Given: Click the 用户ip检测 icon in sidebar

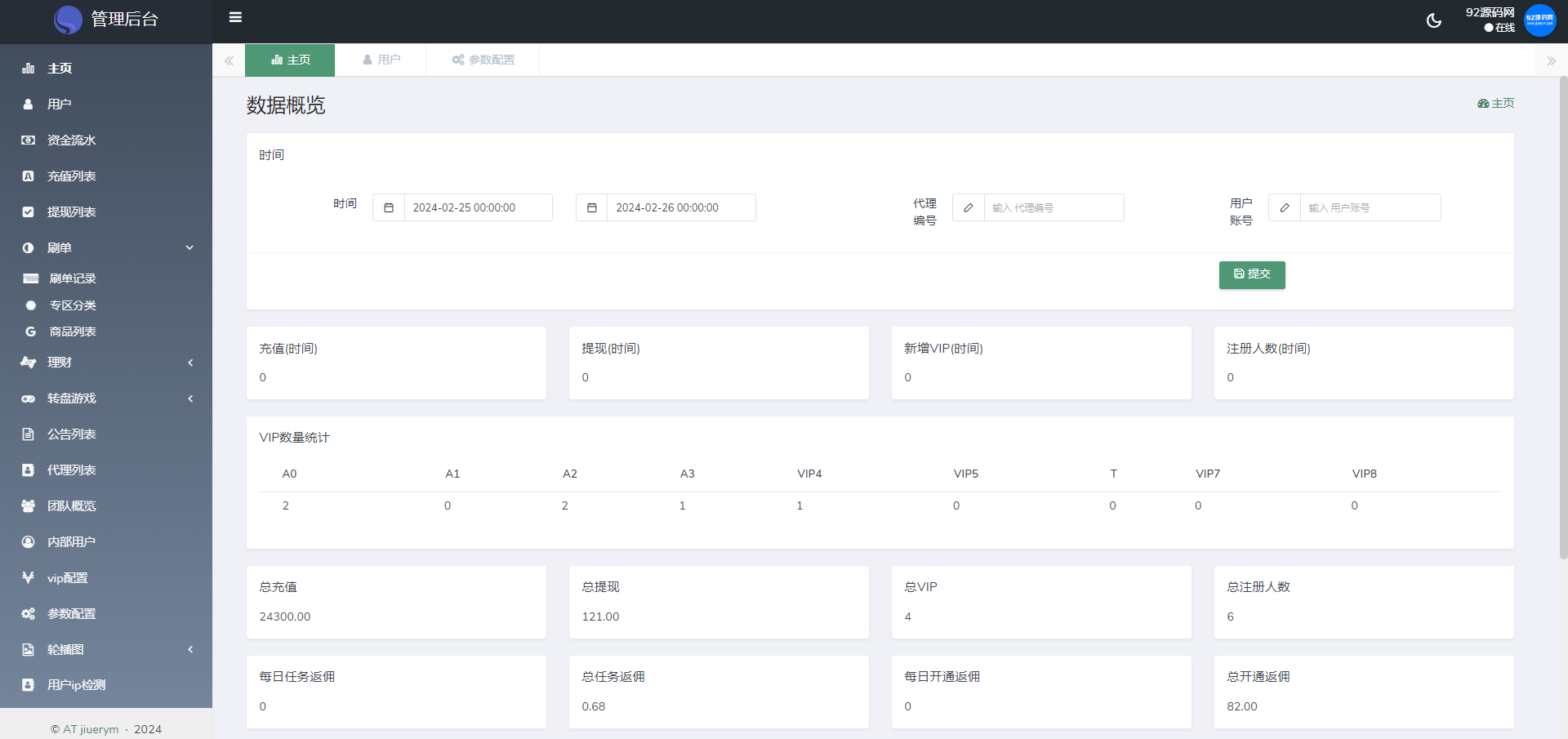Looking at the screenshot, I should [x=29, y=685].
